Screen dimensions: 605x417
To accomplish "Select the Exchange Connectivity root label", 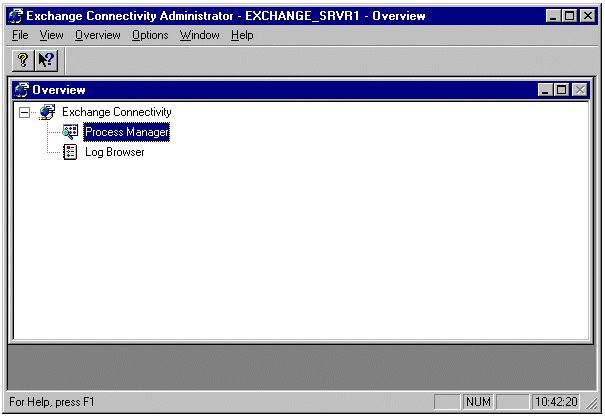I will pyautogui.click(x=116, y=112).
